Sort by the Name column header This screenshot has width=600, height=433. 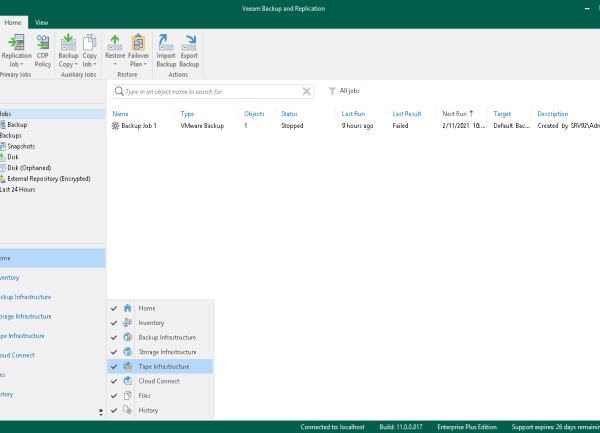[120, 114]
